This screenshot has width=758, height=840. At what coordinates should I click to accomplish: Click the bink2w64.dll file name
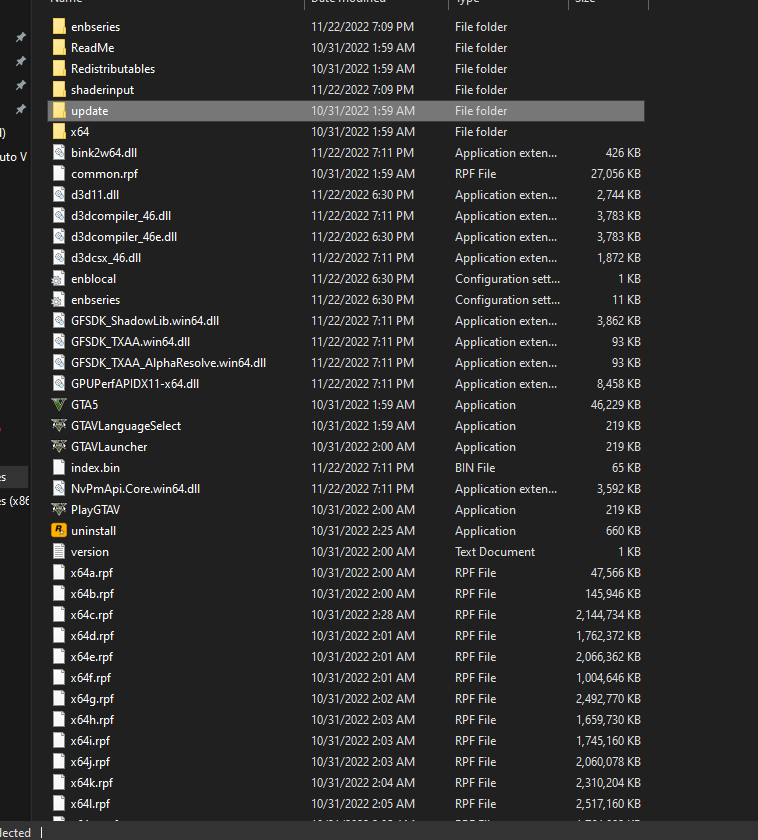(x=104, y=153)
